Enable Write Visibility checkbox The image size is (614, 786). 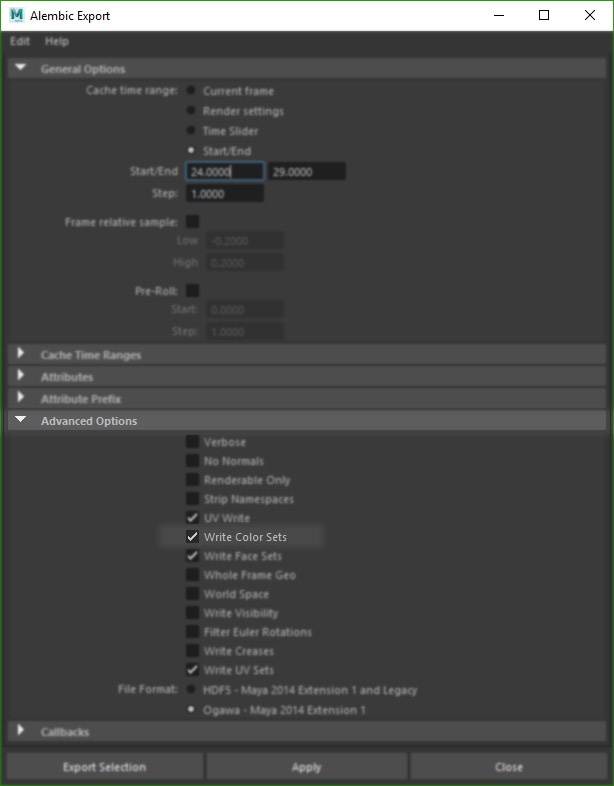click(192, 613)
